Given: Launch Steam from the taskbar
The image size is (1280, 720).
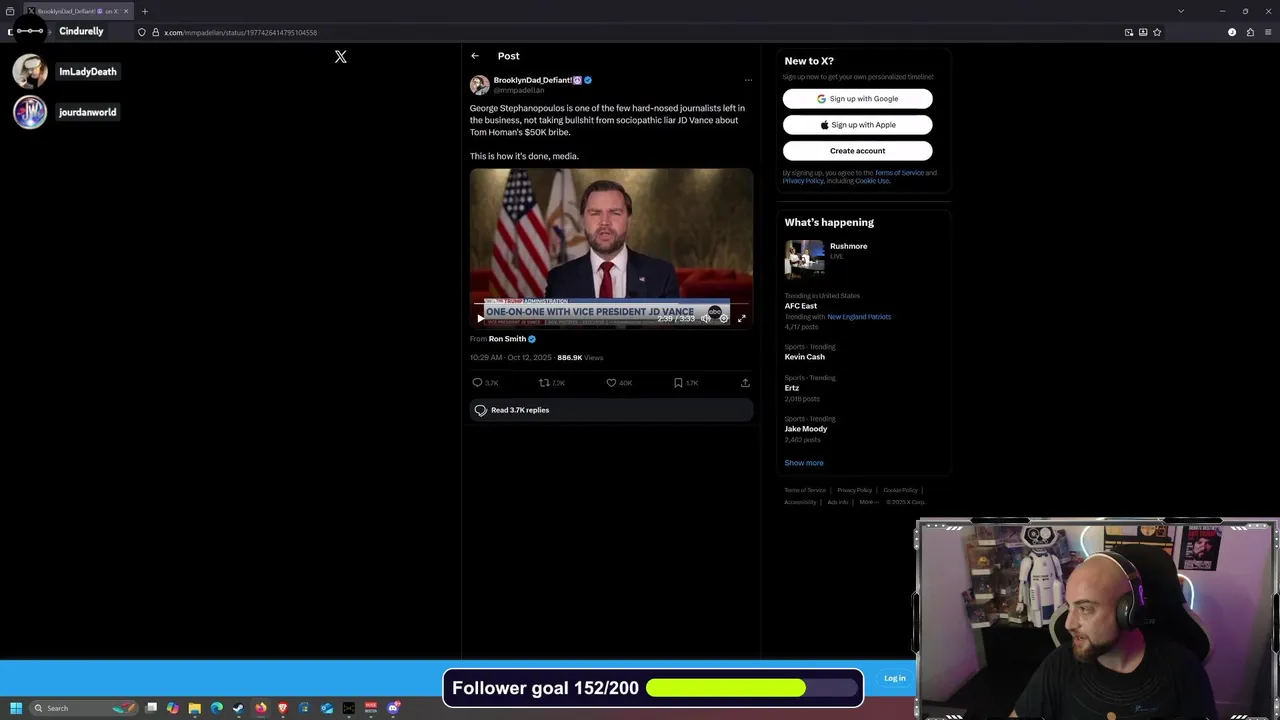Looking at the screenshot, I should pos(238,708).
